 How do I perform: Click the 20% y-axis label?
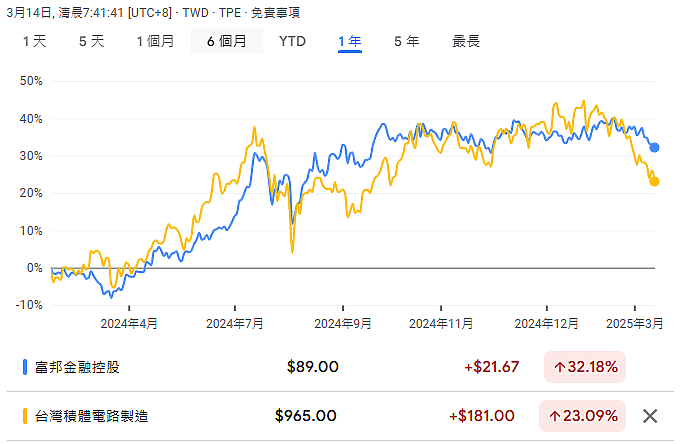pyautogui.click(x=31, y=193)
